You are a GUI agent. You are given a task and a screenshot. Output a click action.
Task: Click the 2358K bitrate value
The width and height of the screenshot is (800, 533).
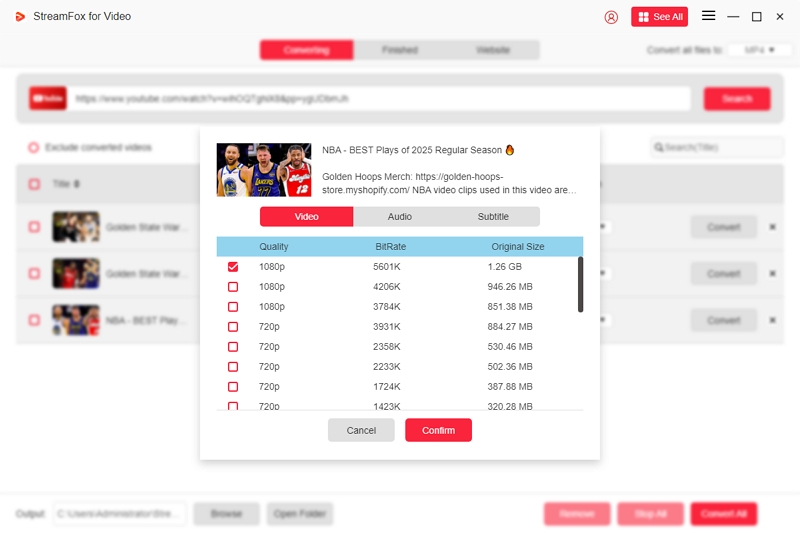point(386,347)
